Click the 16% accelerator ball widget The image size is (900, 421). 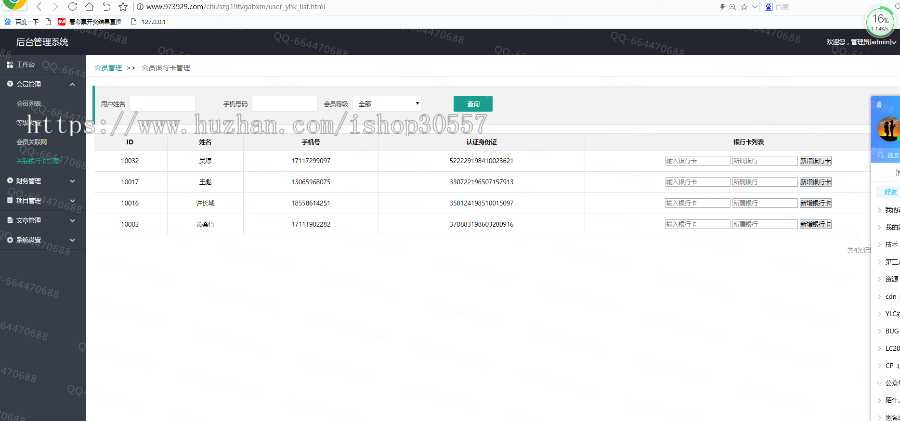[x=879, y=21]
